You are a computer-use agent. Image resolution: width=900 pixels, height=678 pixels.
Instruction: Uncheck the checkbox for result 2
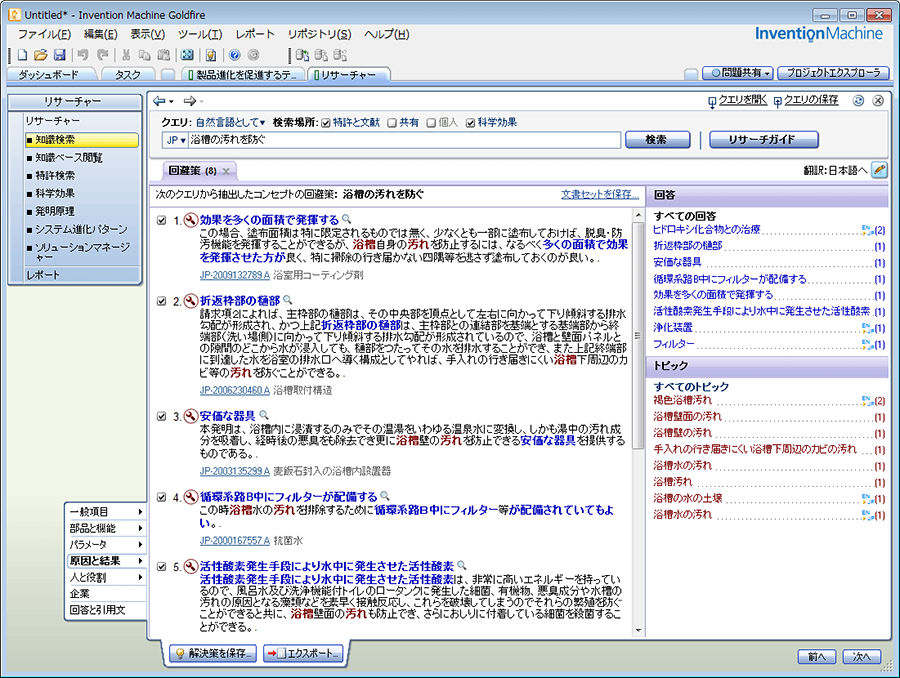[162, 301]
